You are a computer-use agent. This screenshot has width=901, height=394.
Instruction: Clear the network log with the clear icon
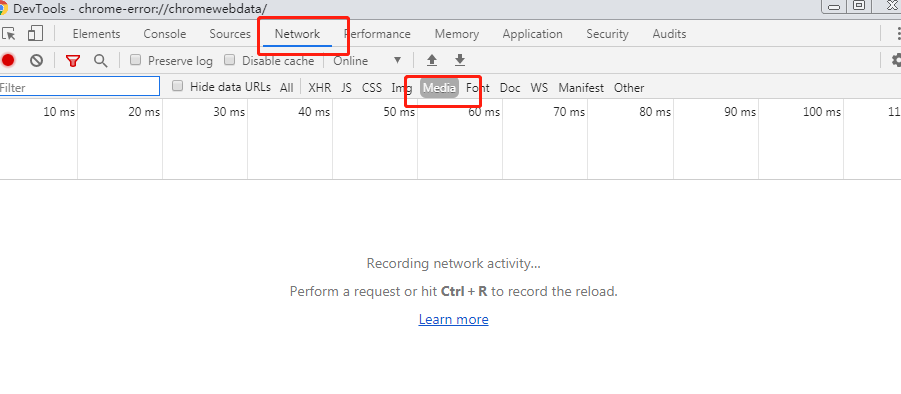point(37,60)
